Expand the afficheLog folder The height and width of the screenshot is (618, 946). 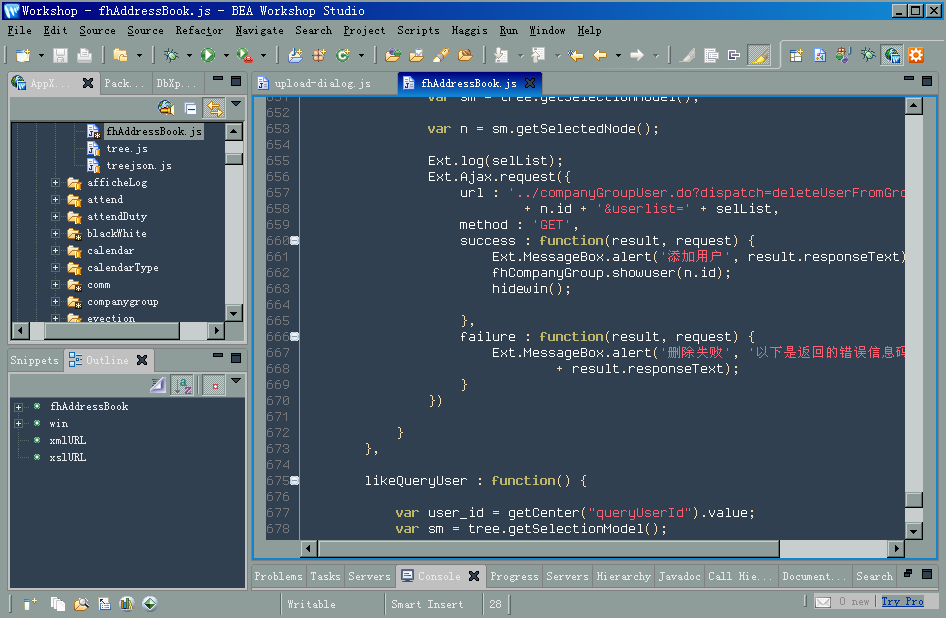click(56, 182)
